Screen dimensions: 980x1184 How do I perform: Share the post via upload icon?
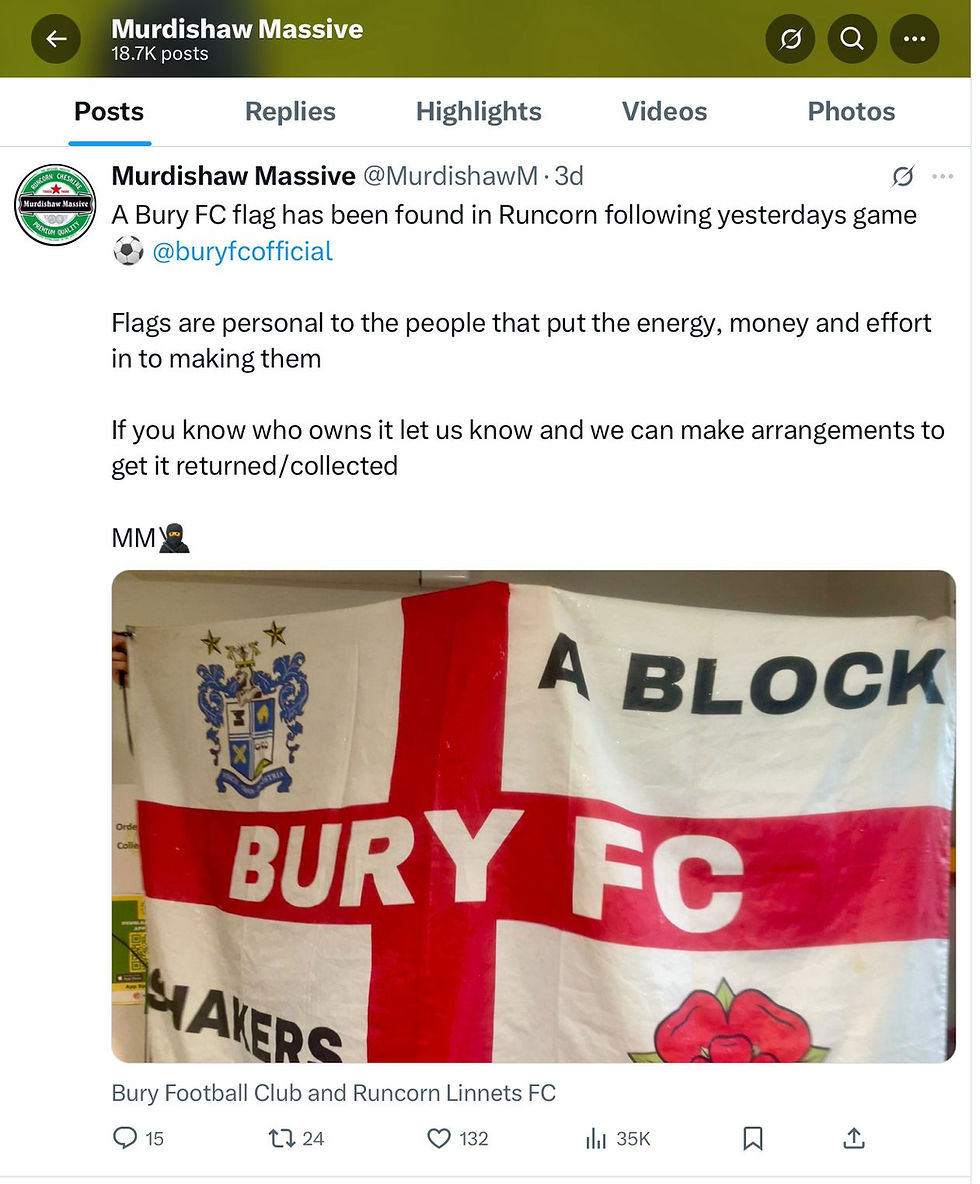point(854,1138)
